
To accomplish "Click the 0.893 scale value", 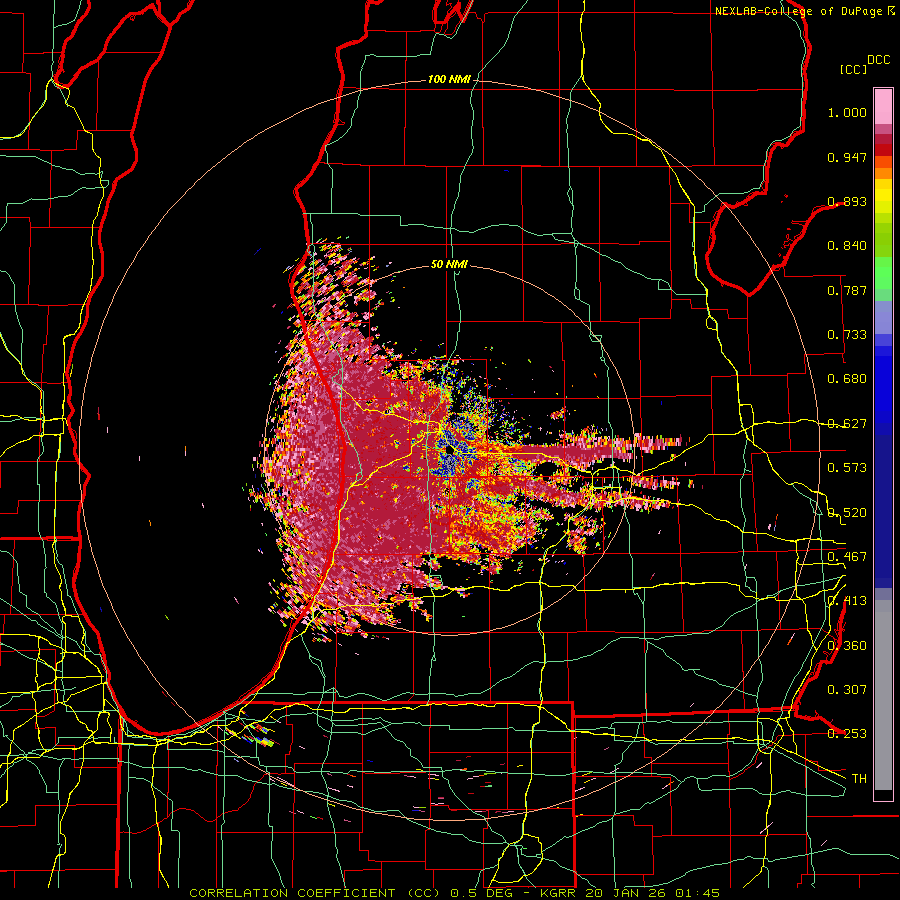I will pos(847,201).
